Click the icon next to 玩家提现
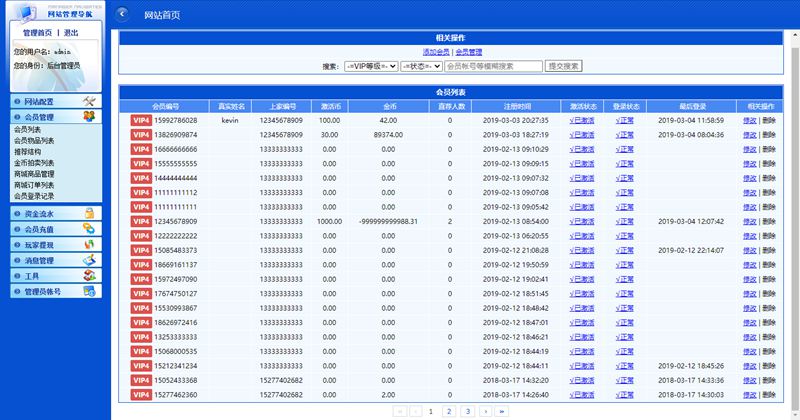Screen dimensions: 800x420 point(90,245)
